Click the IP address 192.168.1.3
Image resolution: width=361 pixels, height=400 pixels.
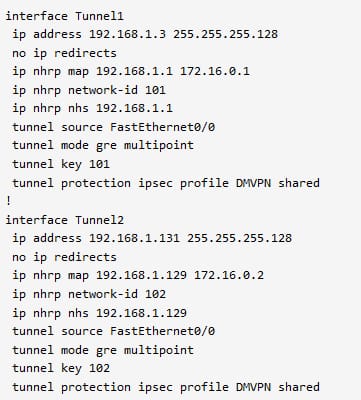click(x=127, y=34)
